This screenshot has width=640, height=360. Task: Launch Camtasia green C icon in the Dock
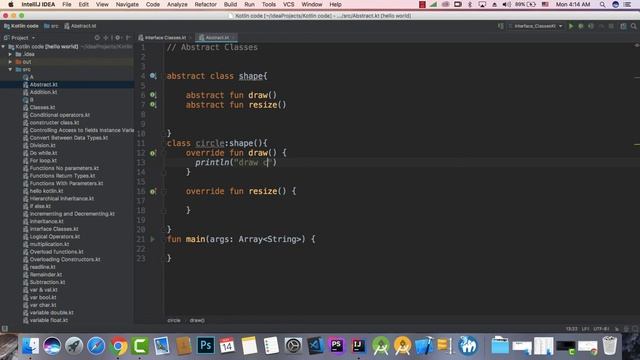140,346
